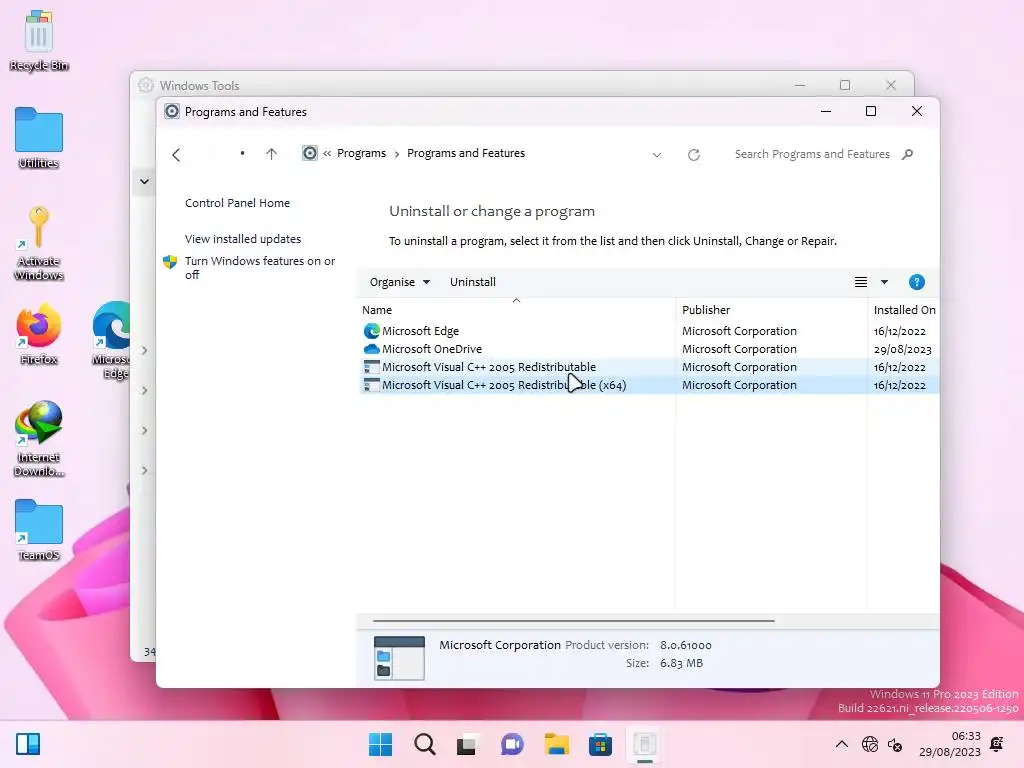
Task: Expand the address bar history dropdown
Action: click(657, 155)
